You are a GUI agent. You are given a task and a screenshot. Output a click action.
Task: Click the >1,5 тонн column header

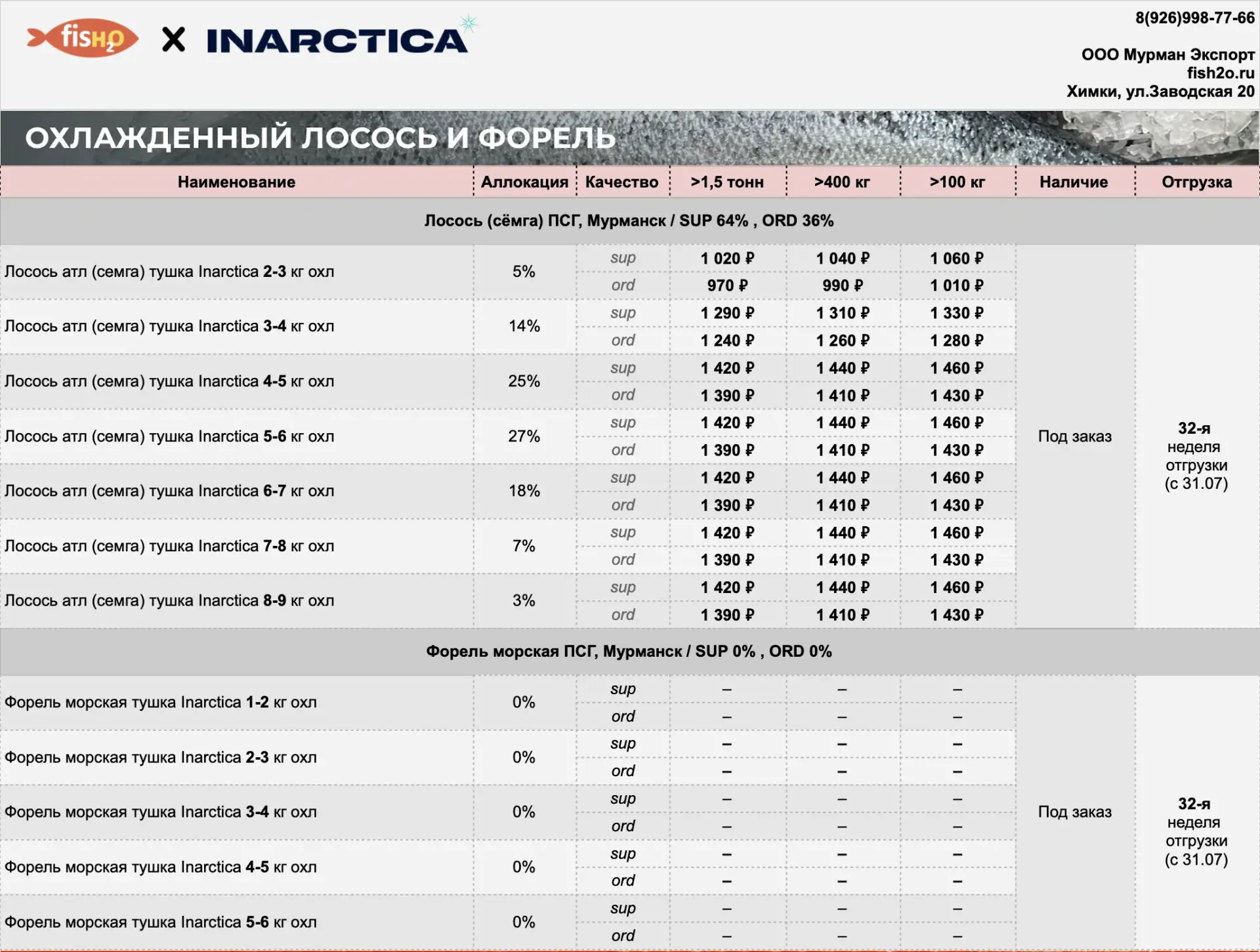click(727, 182)
